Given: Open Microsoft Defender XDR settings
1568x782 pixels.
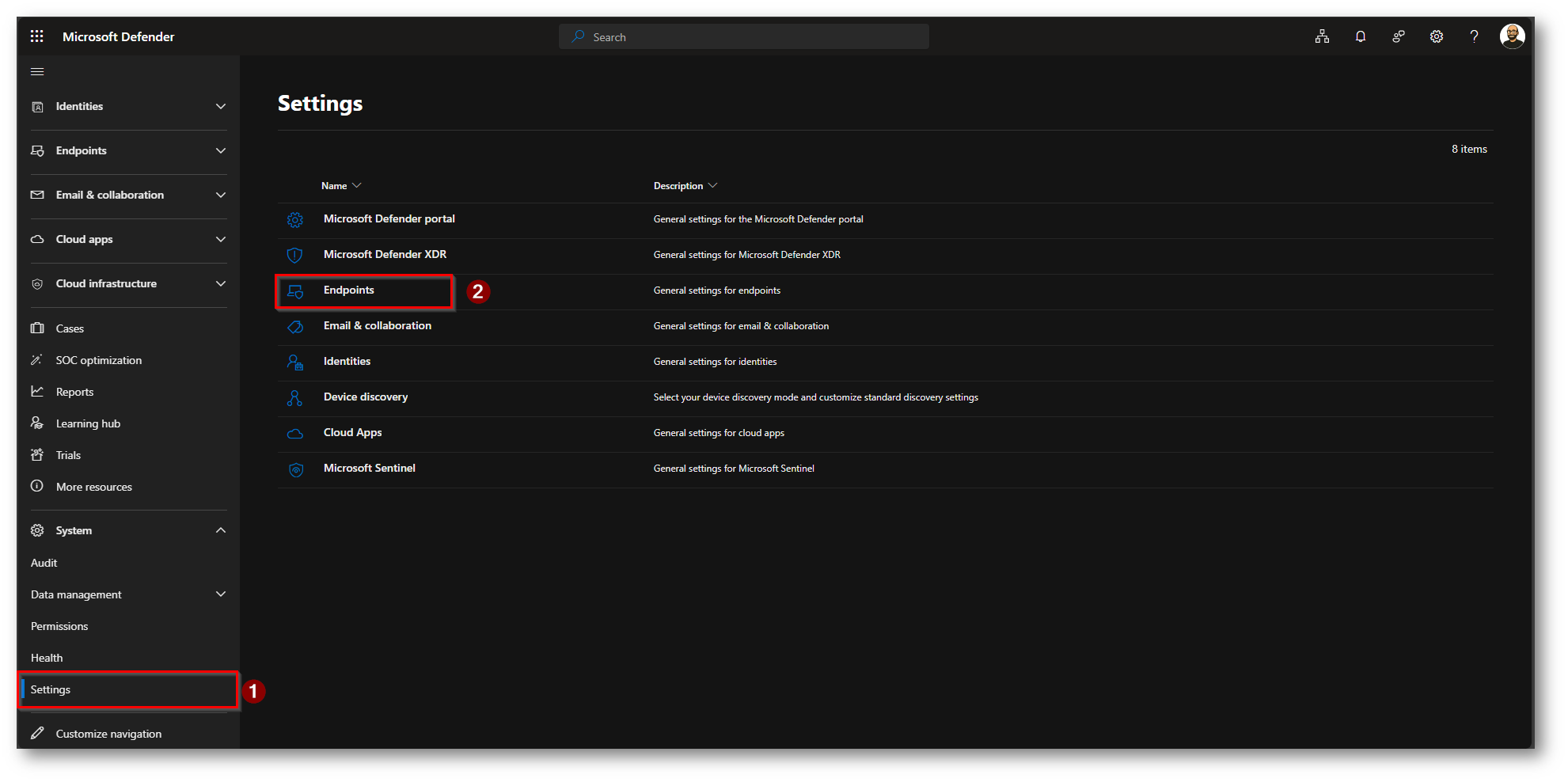Looking at the screenshot, I should (385, 255).
